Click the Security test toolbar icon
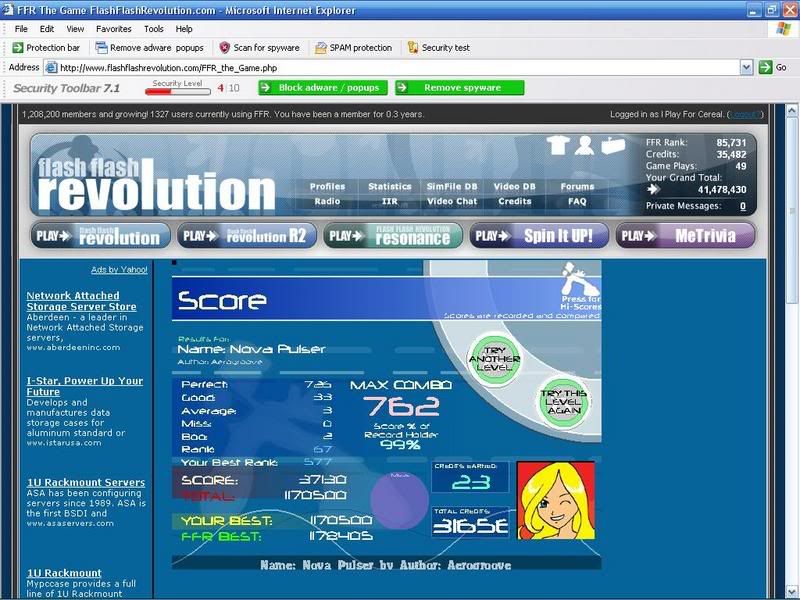Screen dimensions: 800x600 tap(413, 47)
